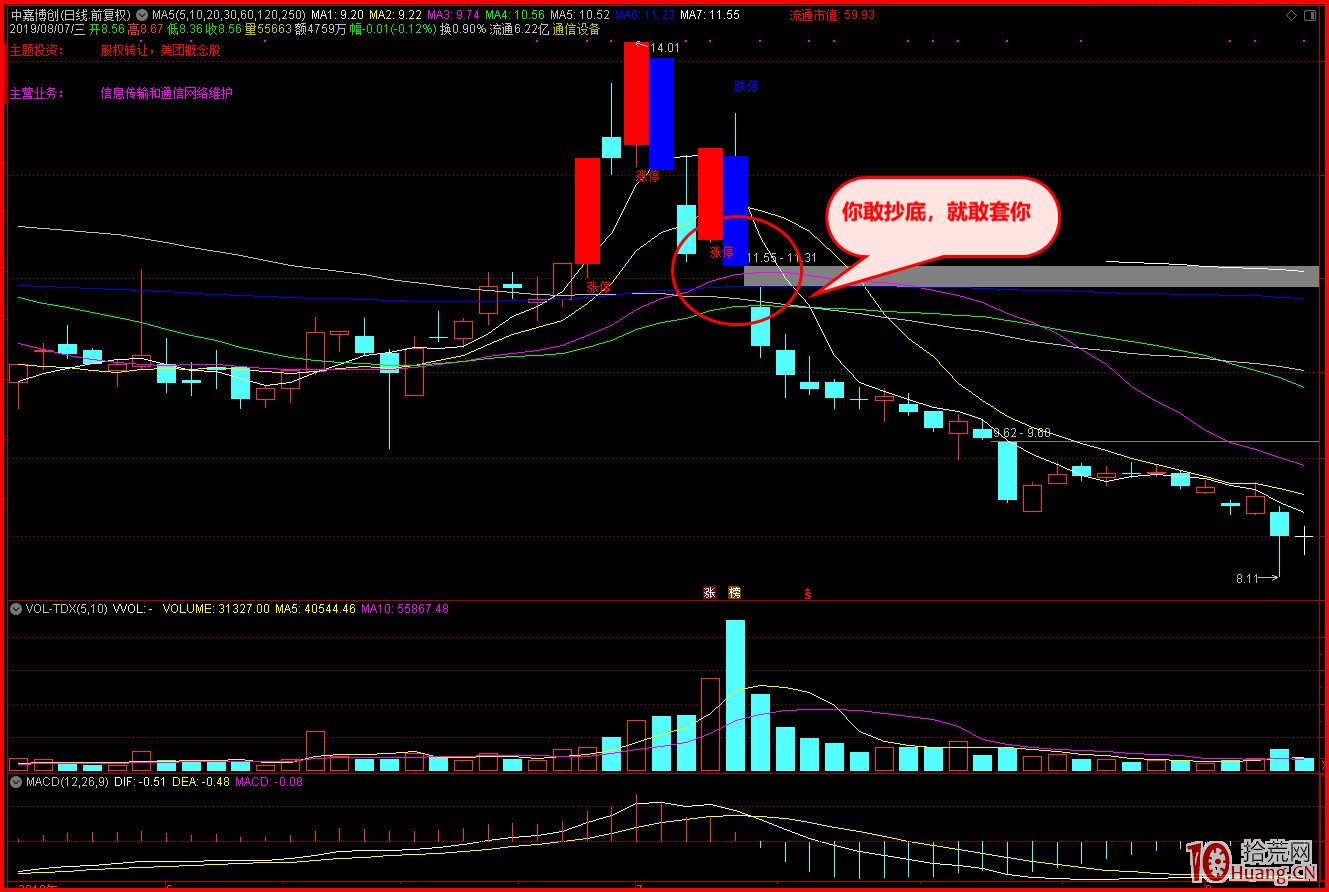Click the 8.11 low price label
This screenshot has width=1329, height=892.
[x=1248, y=578]
